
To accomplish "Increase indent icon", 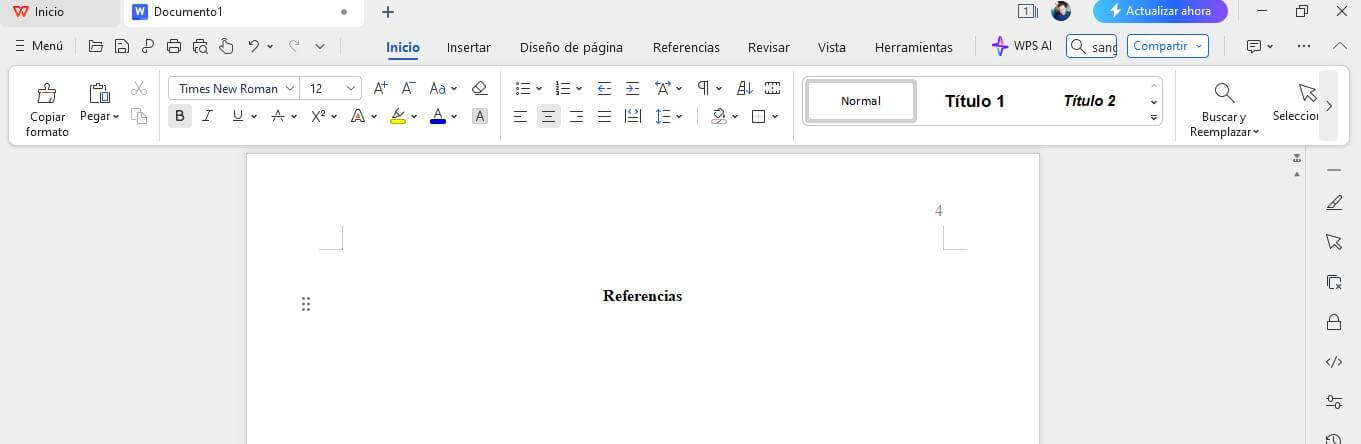I will 632,88.
